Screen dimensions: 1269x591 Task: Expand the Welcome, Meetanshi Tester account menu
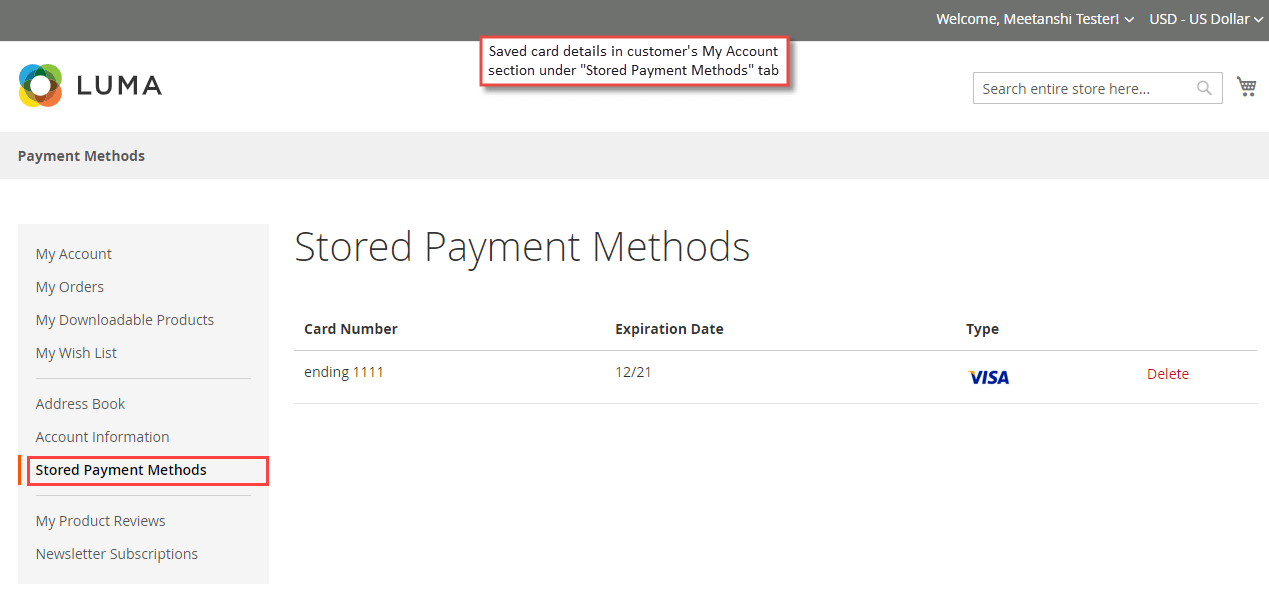coord(1028,19)
